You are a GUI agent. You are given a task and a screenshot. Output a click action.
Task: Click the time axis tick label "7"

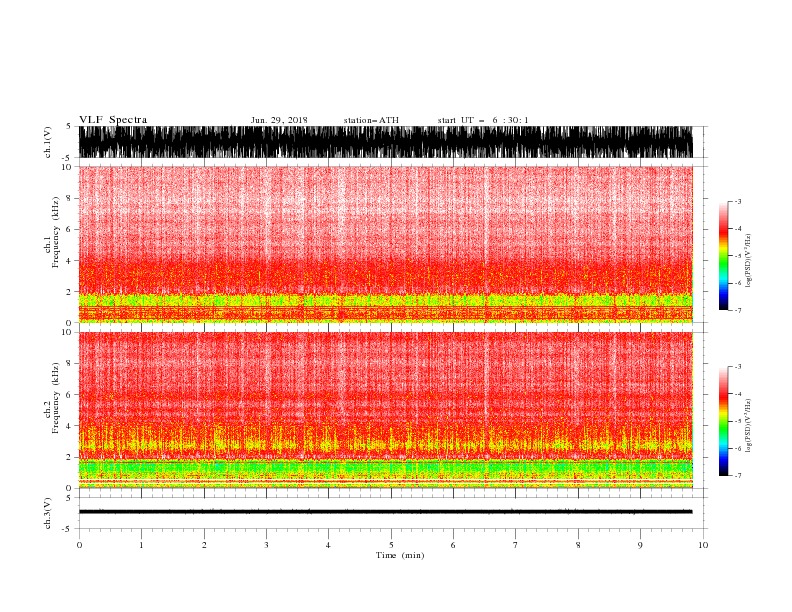(x=516, y=545)
